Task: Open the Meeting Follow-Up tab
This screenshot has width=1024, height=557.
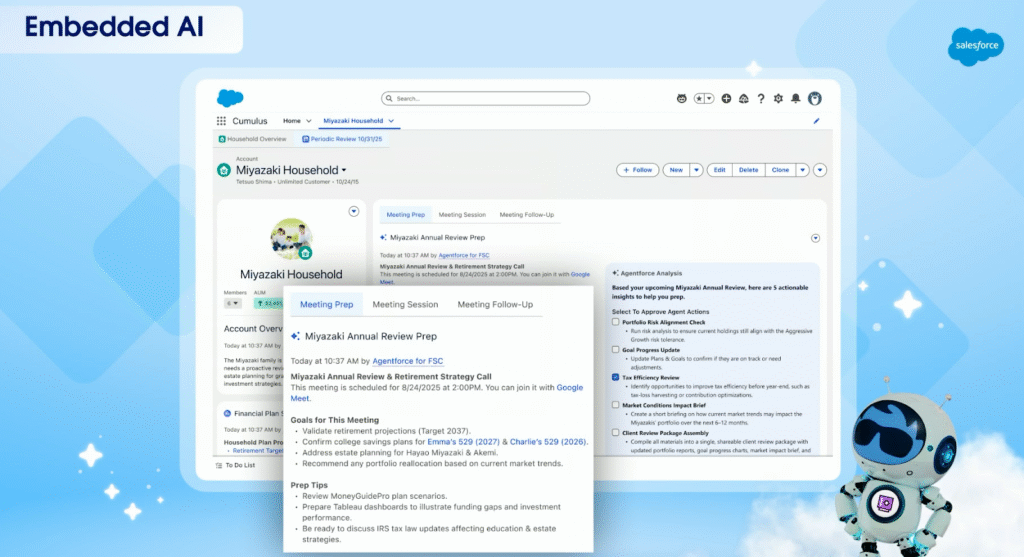Action: (495, 304)
